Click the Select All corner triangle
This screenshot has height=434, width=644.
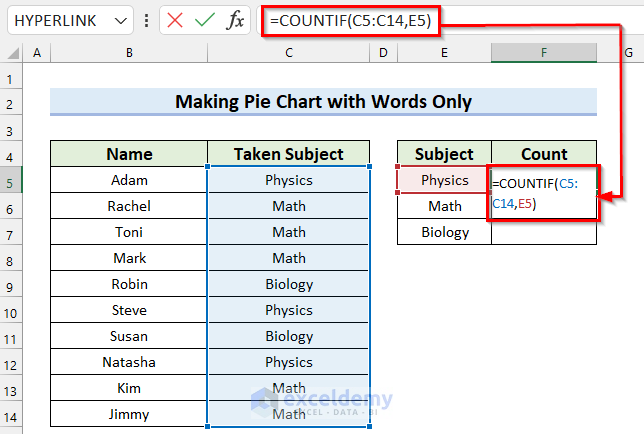tap(11, 52)
